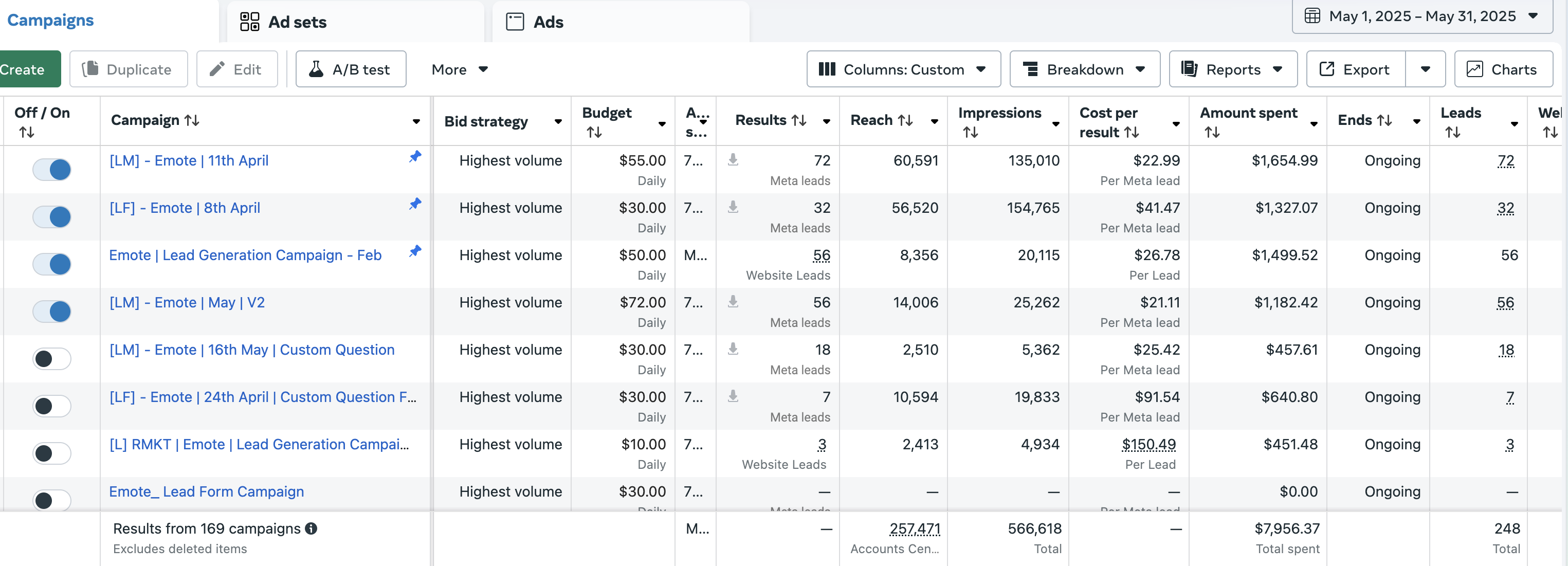Click the calendar icon in the date range picker

(x=1312, y=16)
